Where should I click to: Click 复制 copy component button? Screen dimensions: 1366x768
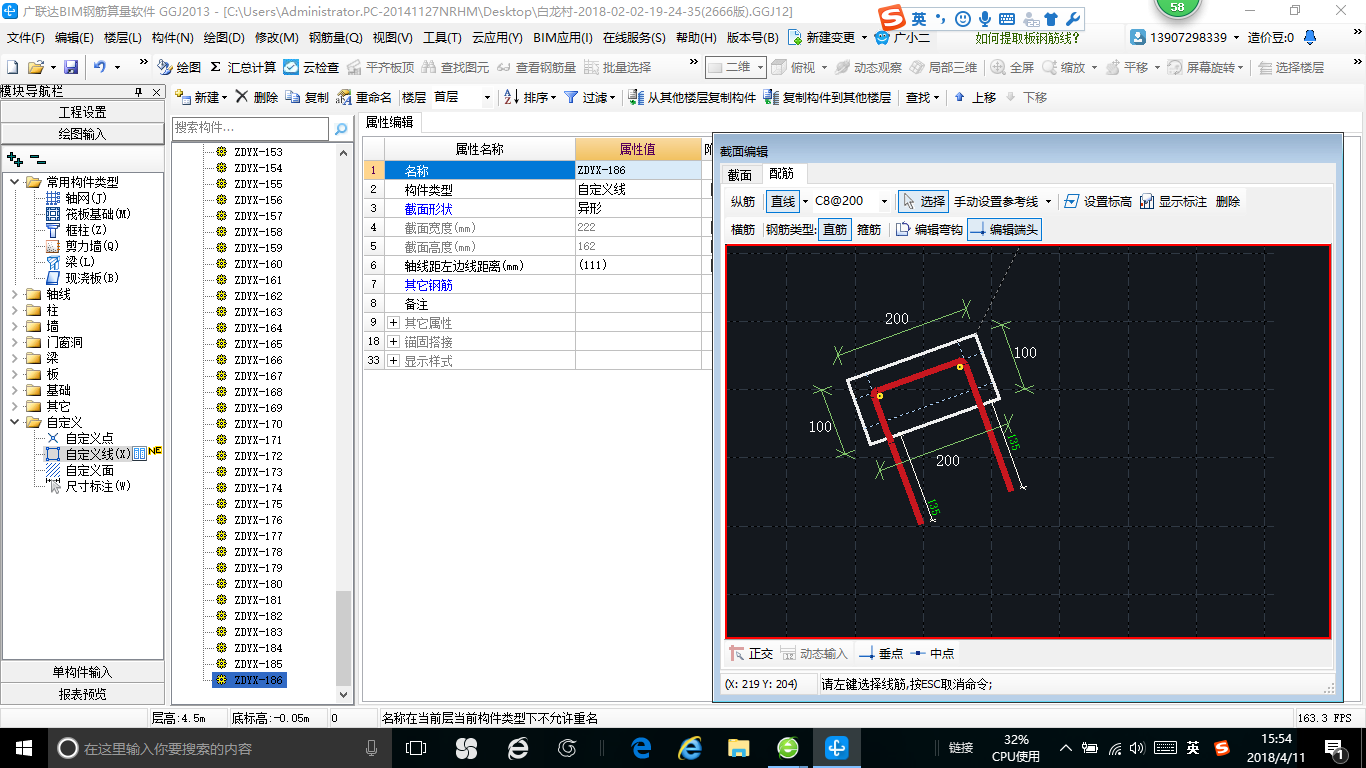click(307, 97)
